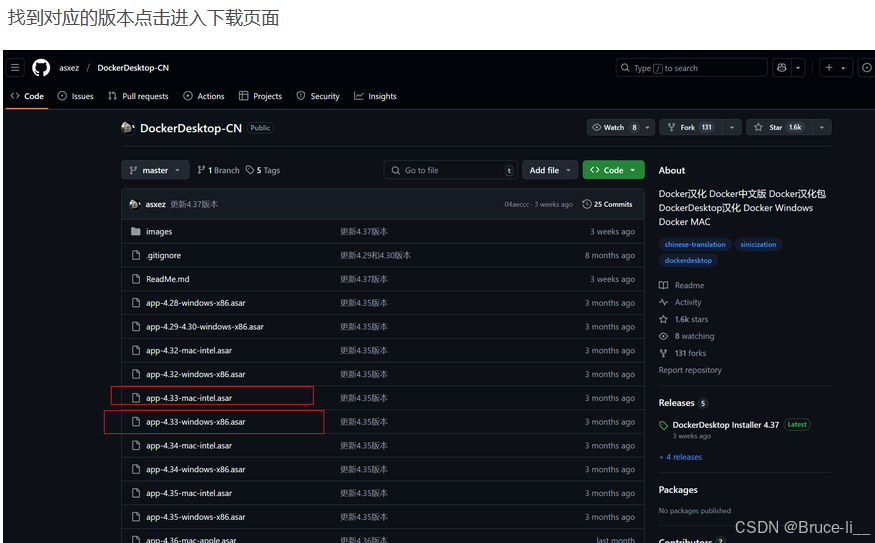Open app-4.34-mac-intel.asar
This screenshot has width=875, height=543.
point(189,446)
